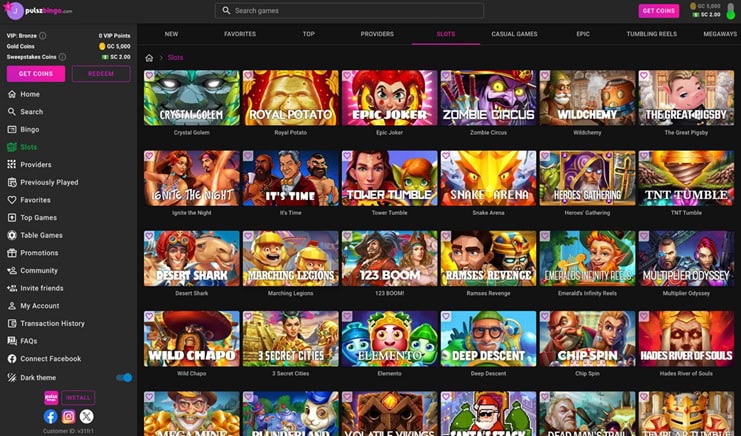Click the Providers grid icon
Viewport: 741px width, 436px height.
12,164
